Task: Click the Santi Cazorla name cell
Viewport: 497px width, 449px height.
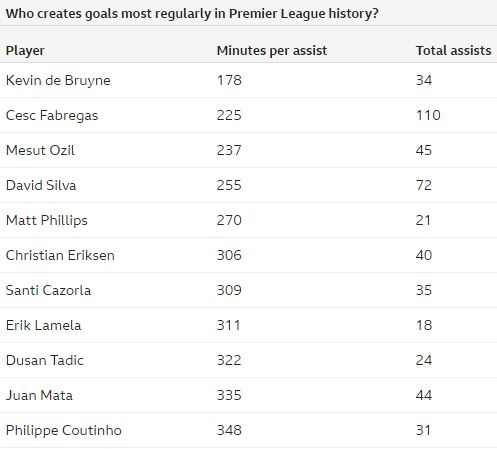Action: coord(48,290)
